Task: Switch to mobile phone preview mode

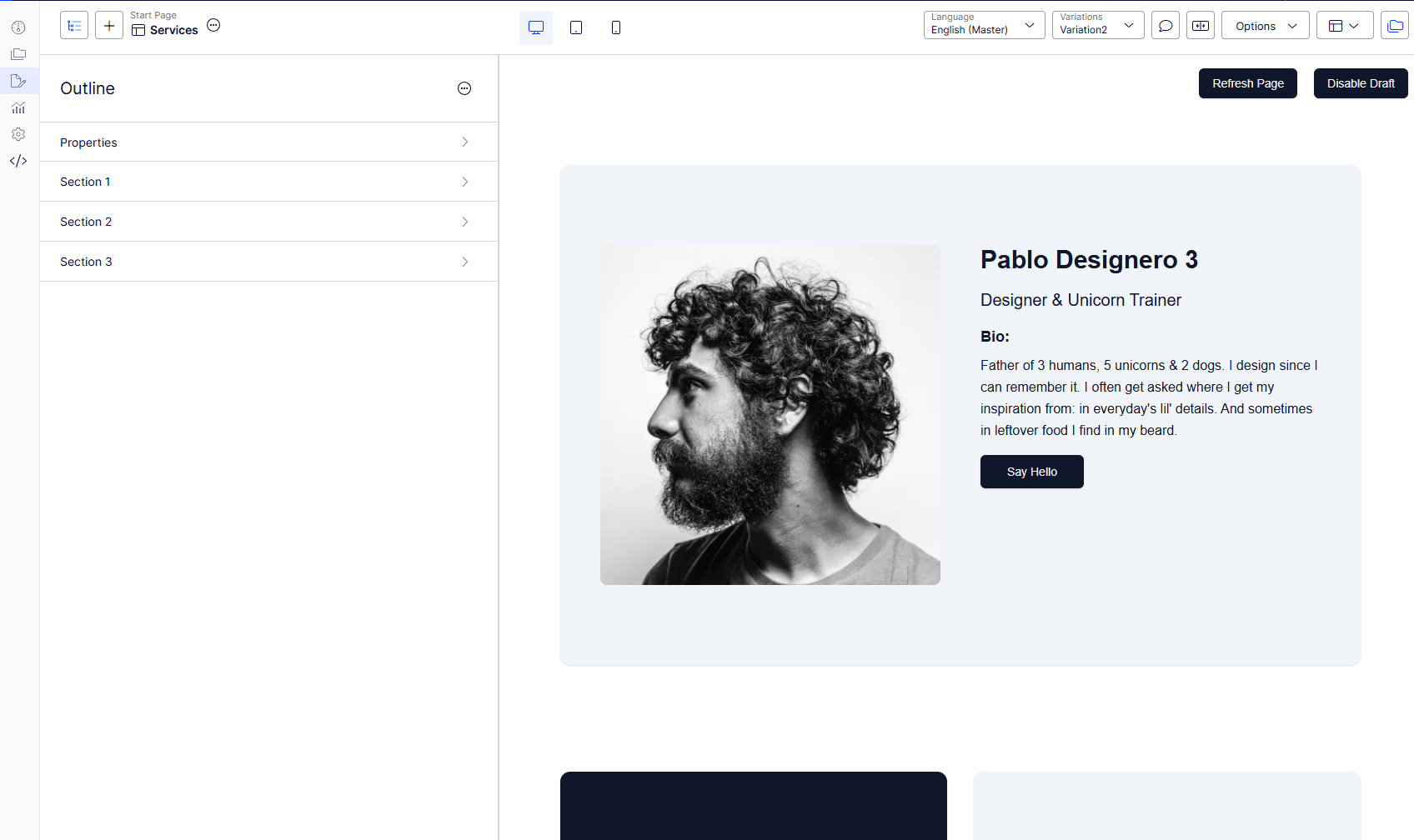Action: click(x=616, y=27)
